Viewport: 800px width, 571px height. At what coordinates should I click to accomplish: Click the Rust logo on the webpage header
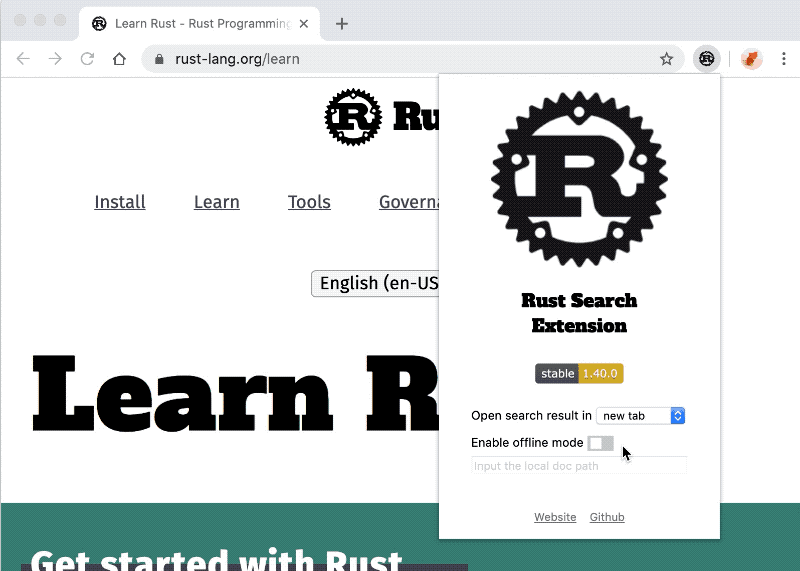coord(353,117)
